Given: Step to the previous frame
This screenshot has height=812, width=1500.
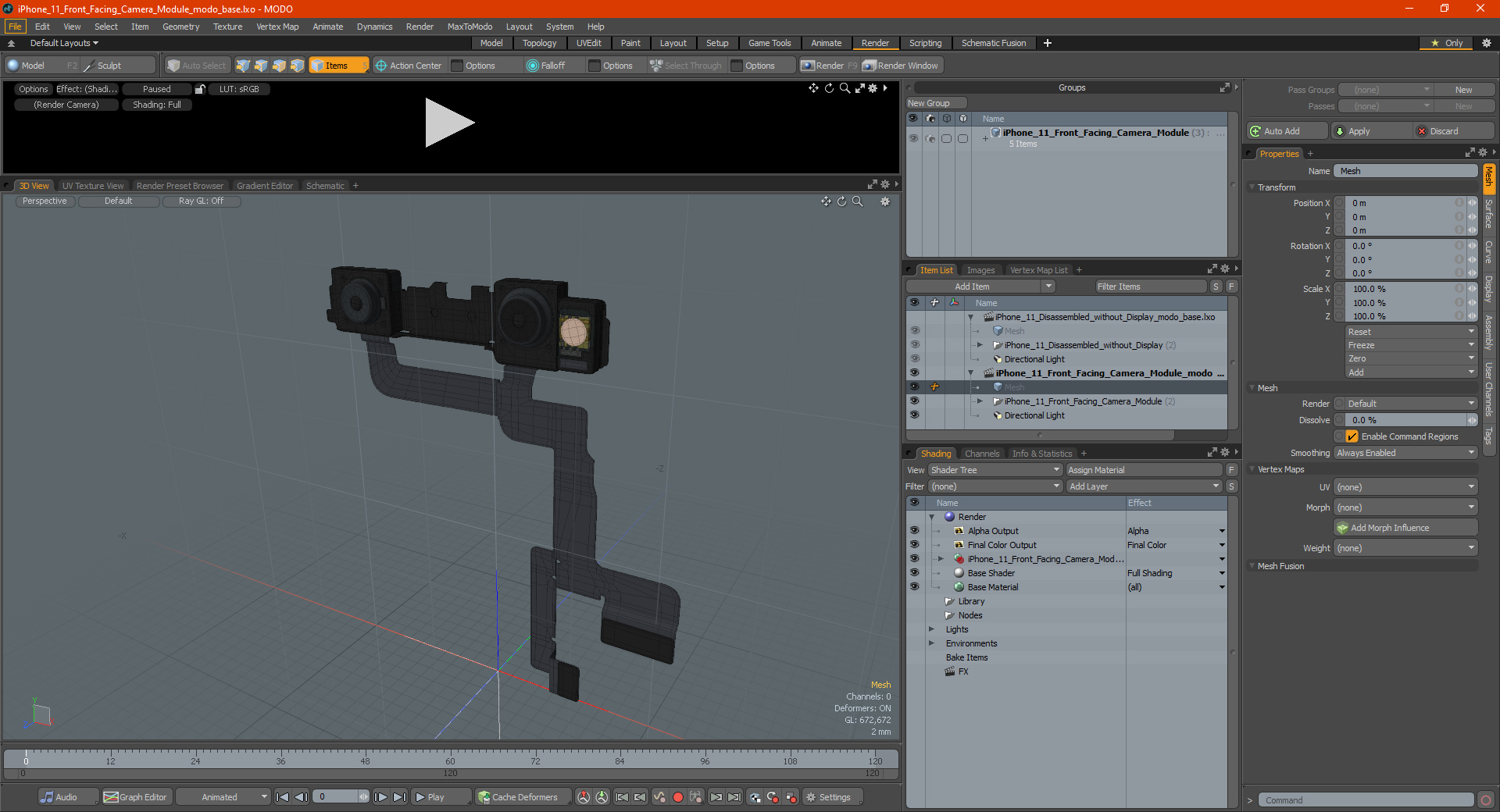Looking at the screenshot, I should tap(301, 797).
